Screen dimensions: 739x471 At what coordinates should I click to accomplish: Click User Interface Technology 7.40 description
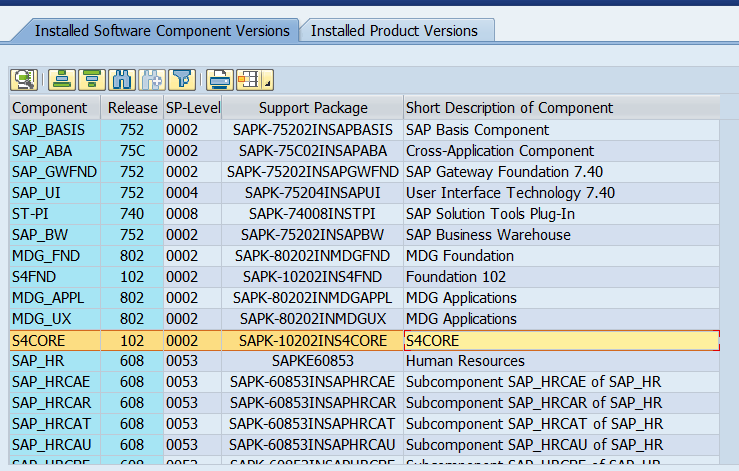click(561, 193)
